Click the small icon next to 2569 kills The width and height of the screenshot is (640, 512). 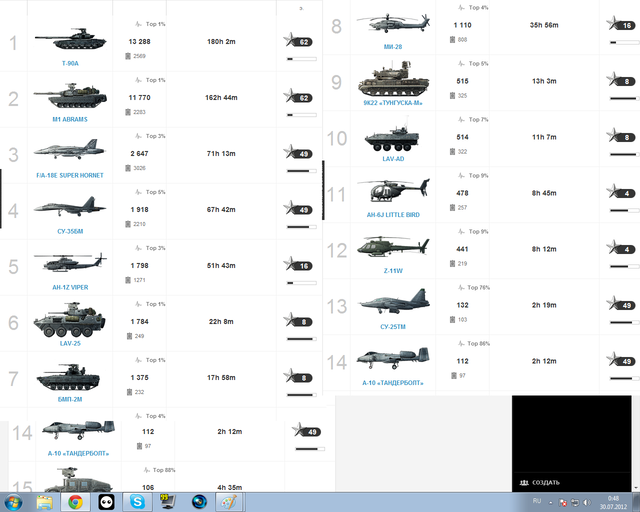coord(128,56)
